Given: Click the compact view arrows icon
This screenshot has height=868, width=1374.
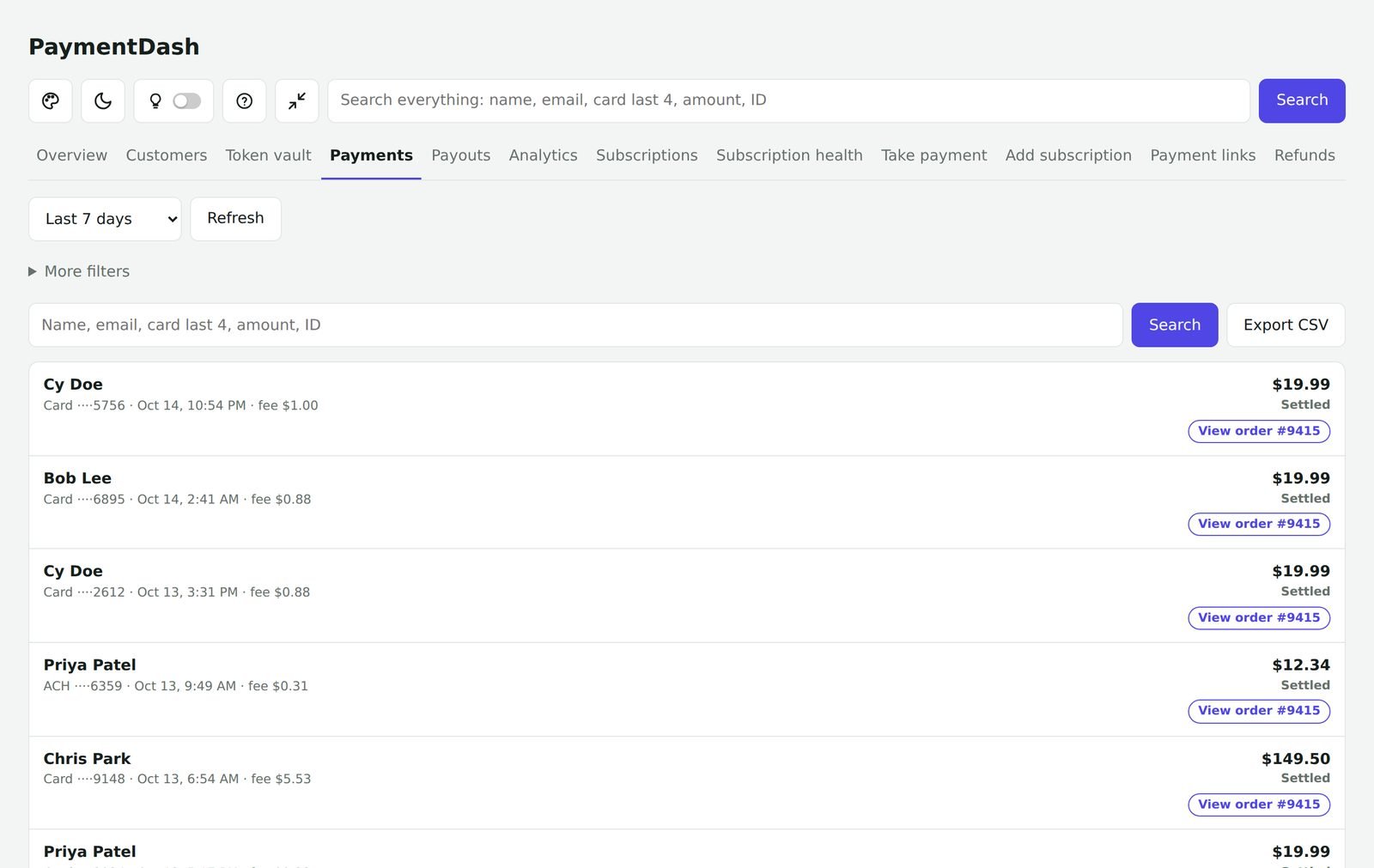Looking at the screenshot, I should coord(297,101).
